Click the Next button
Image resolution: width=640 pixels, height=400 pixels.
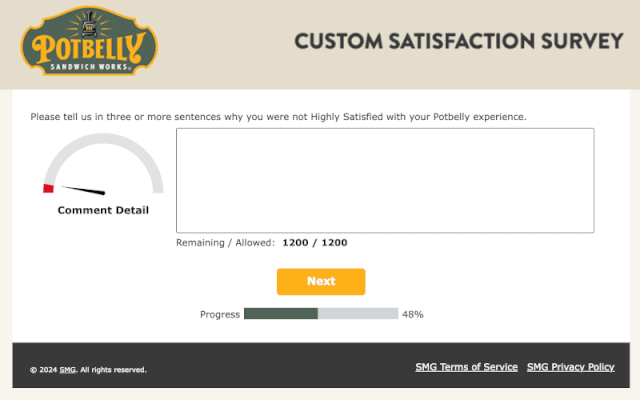(321, 281)
